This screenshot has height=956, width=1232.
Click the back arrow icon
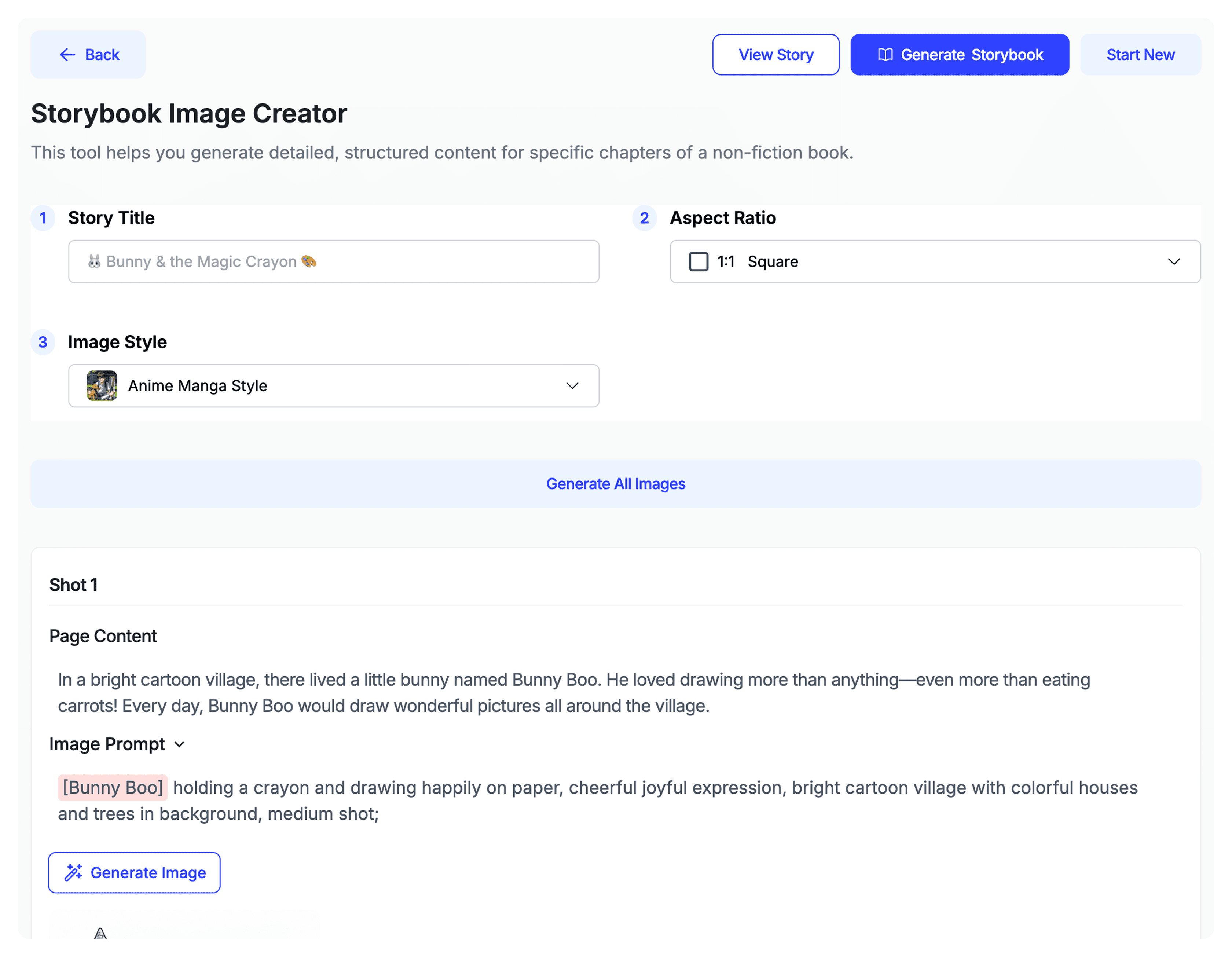[67, 55]
